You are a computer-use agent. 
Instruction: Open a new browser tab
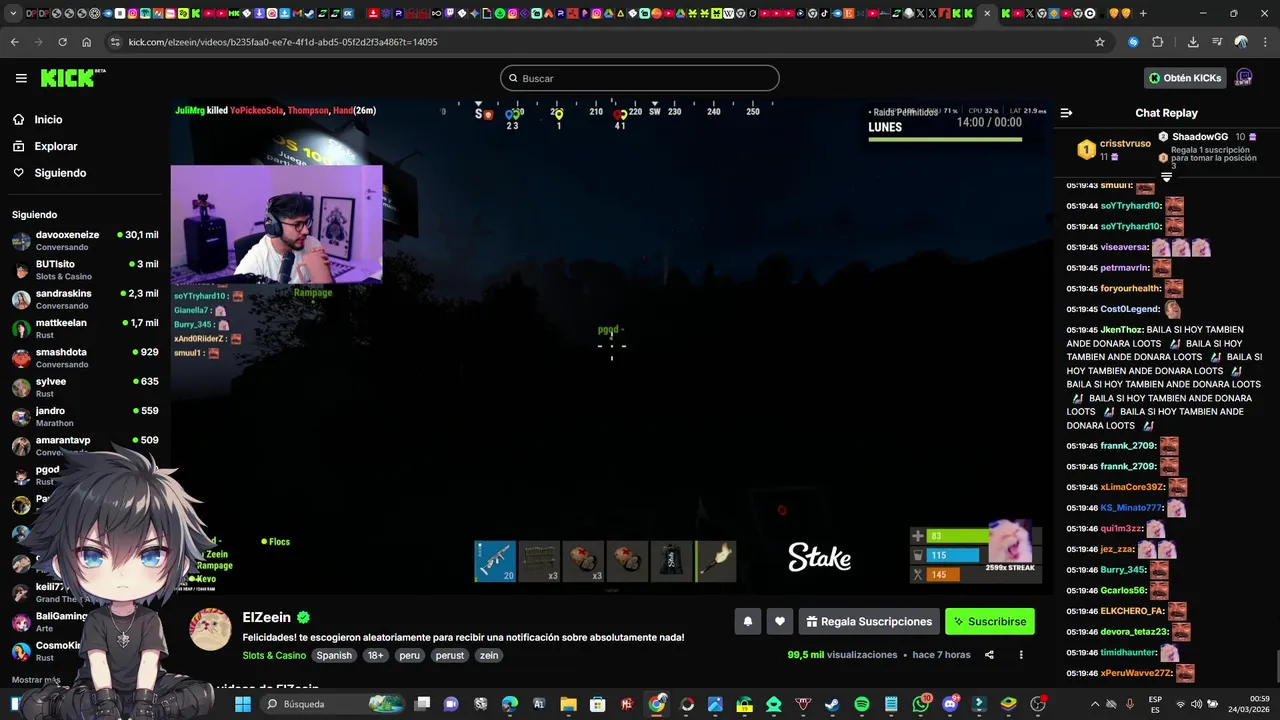[x=1143, y=13]
